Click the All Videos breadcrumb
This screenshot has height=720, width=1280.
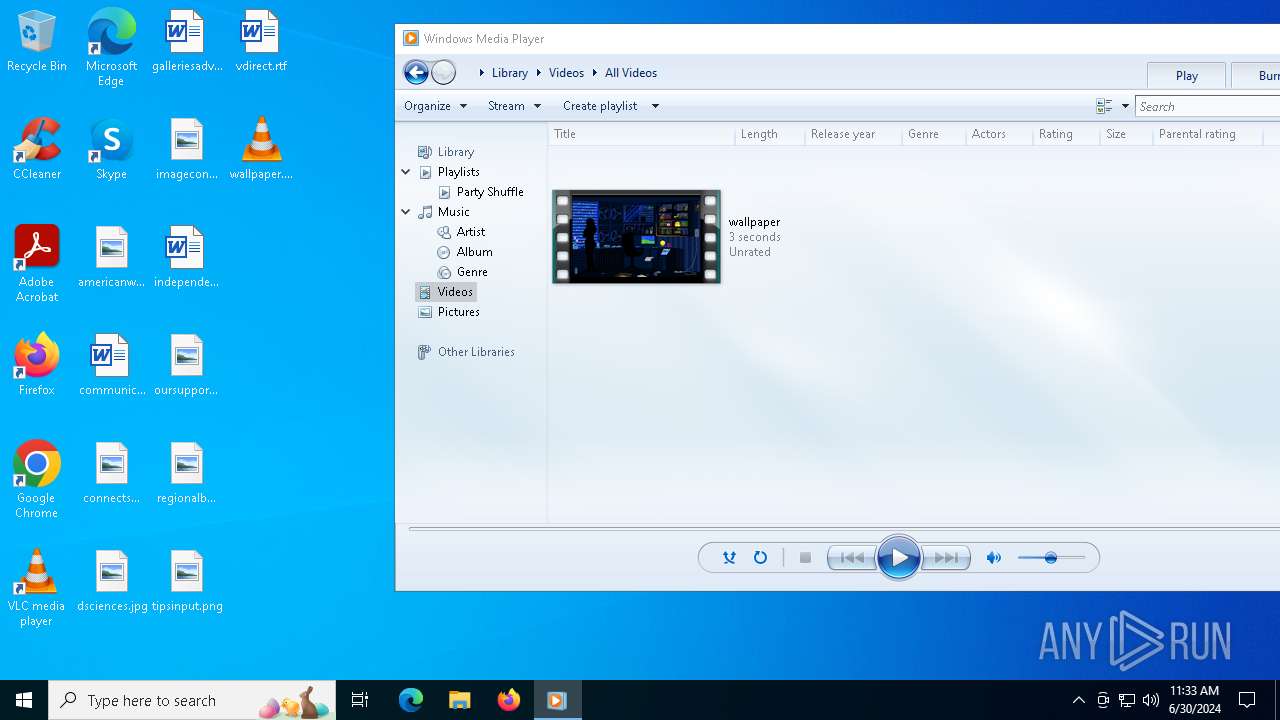pyautogui.click(x=631, y=73)
